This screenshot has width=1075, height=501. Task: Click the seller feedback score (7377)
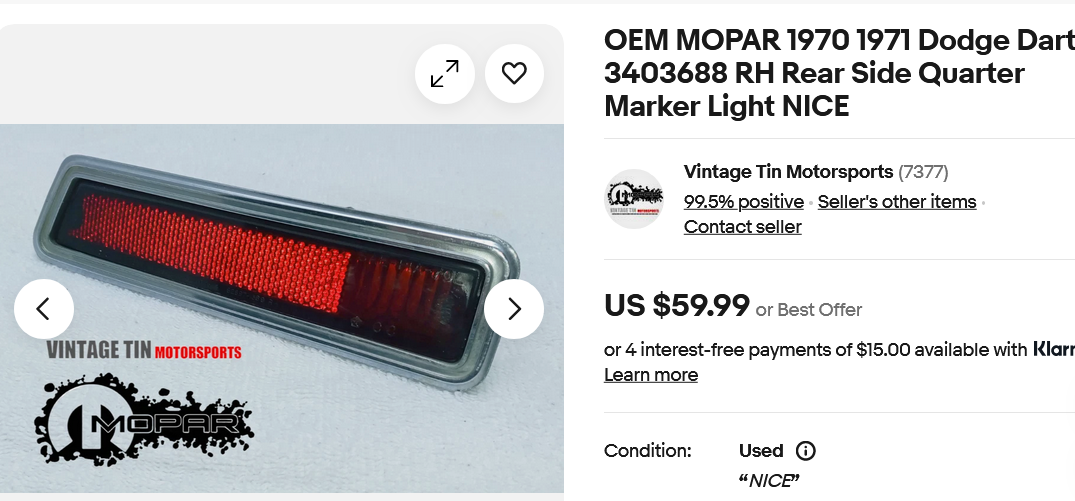tap(923, 172)
